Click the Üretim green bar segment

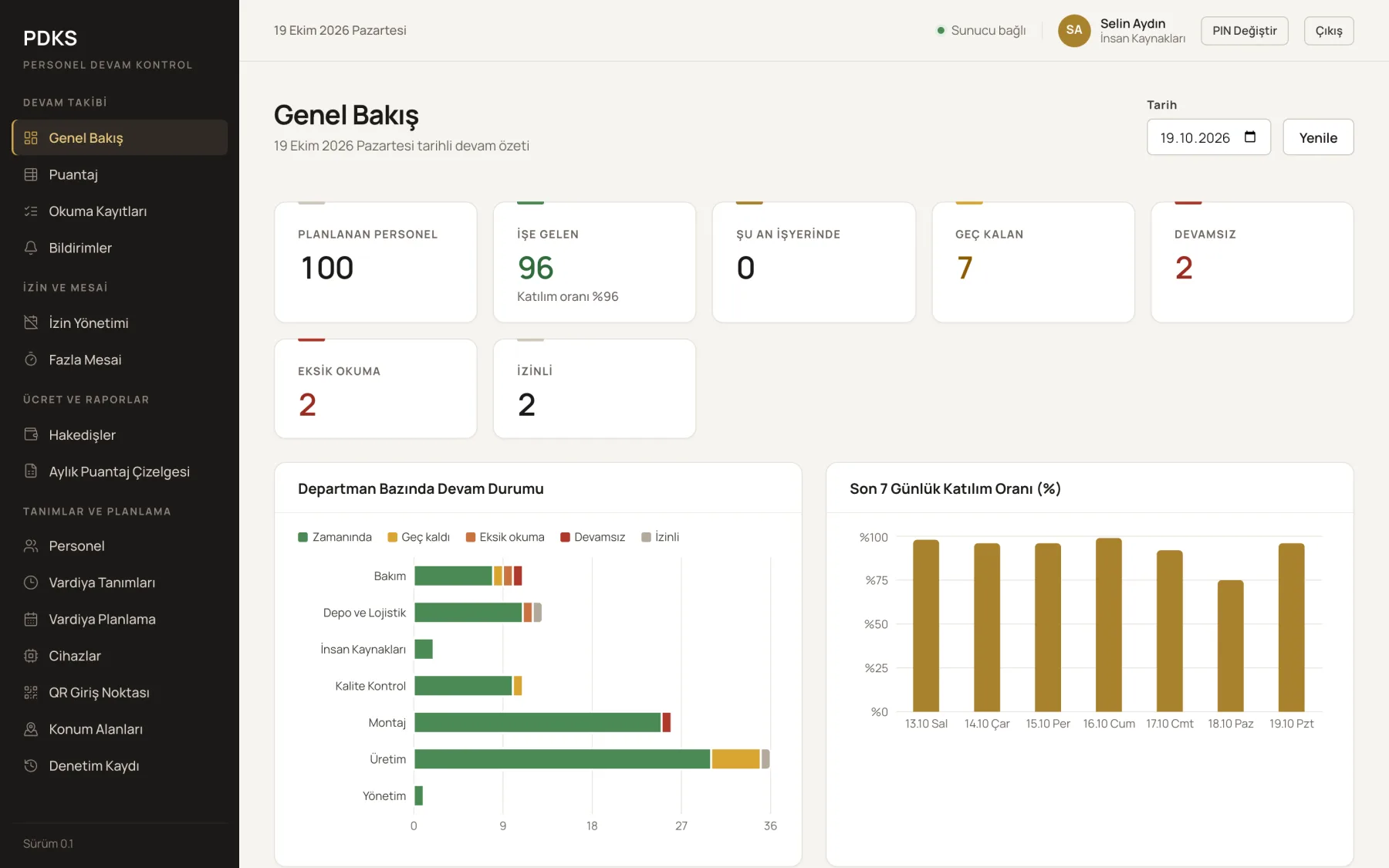(x=563, y=759)
